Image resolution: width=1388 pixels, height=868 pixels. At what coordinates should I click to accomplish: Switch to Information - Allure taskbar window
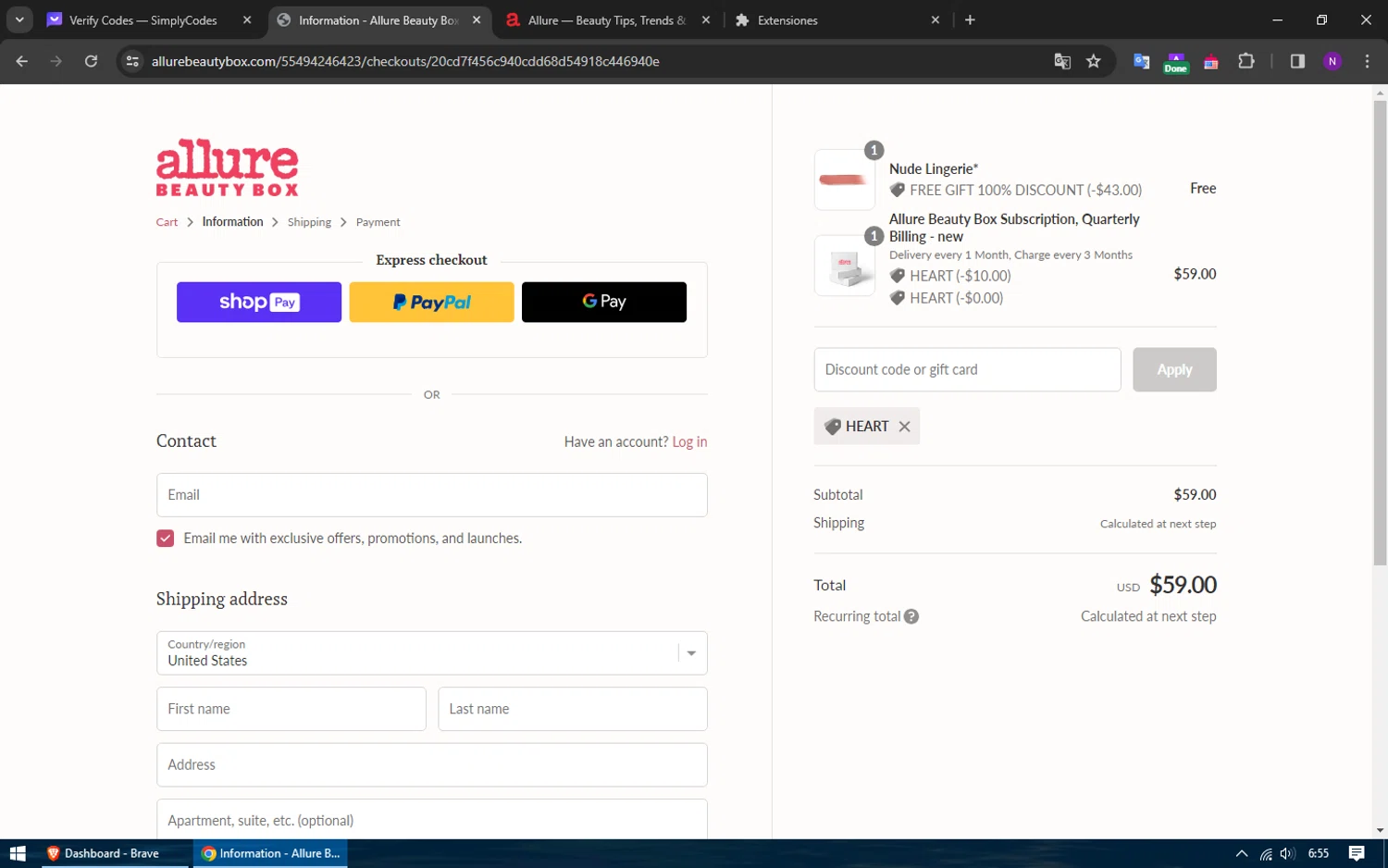[270, 853]
